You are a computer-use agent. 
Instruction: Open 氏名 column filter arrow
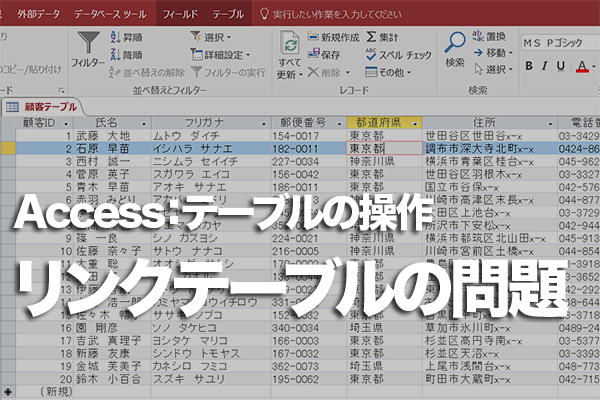pyautogui.click(x=144, y=124)
